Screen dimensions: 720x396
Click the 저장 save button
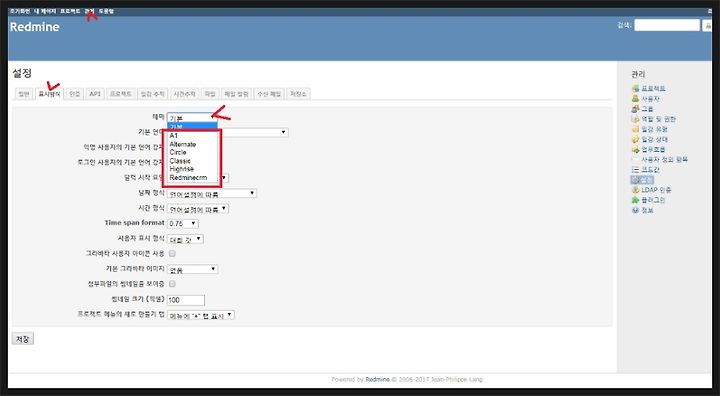pos(22,339)
